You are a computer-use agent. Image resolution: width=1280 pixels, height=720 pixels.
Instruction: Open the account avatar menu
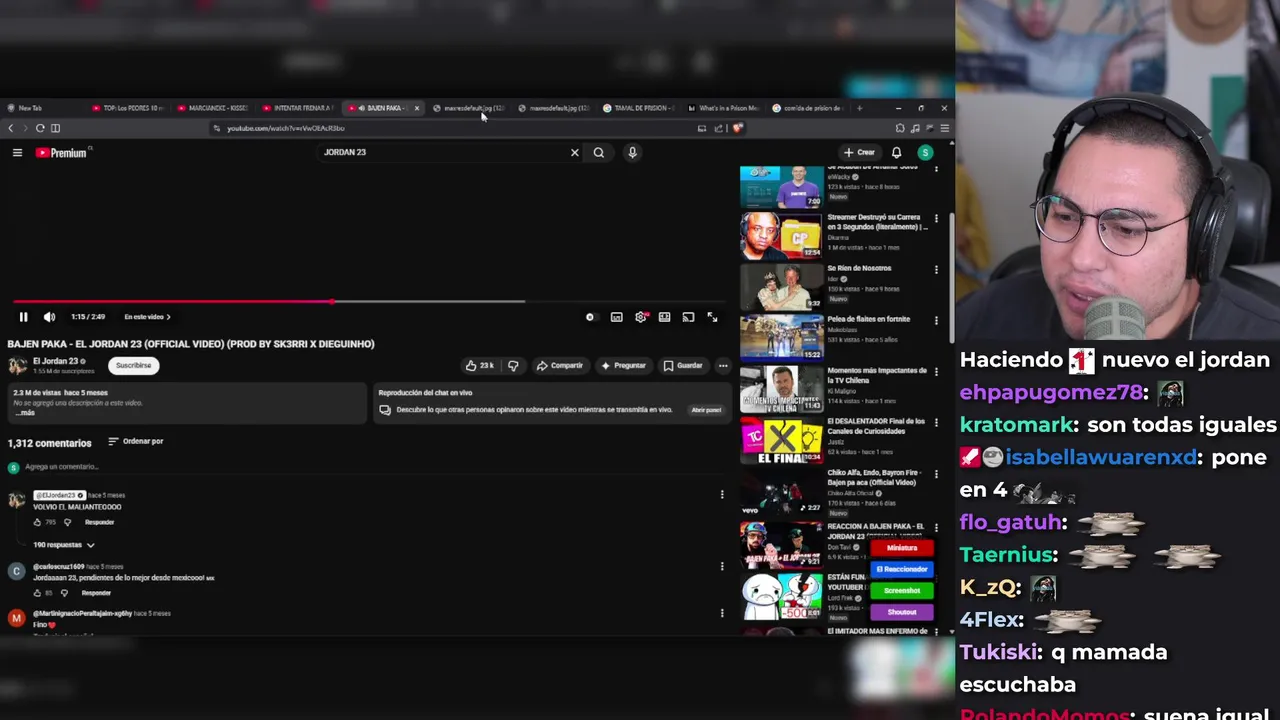click(x=925, y=153)
